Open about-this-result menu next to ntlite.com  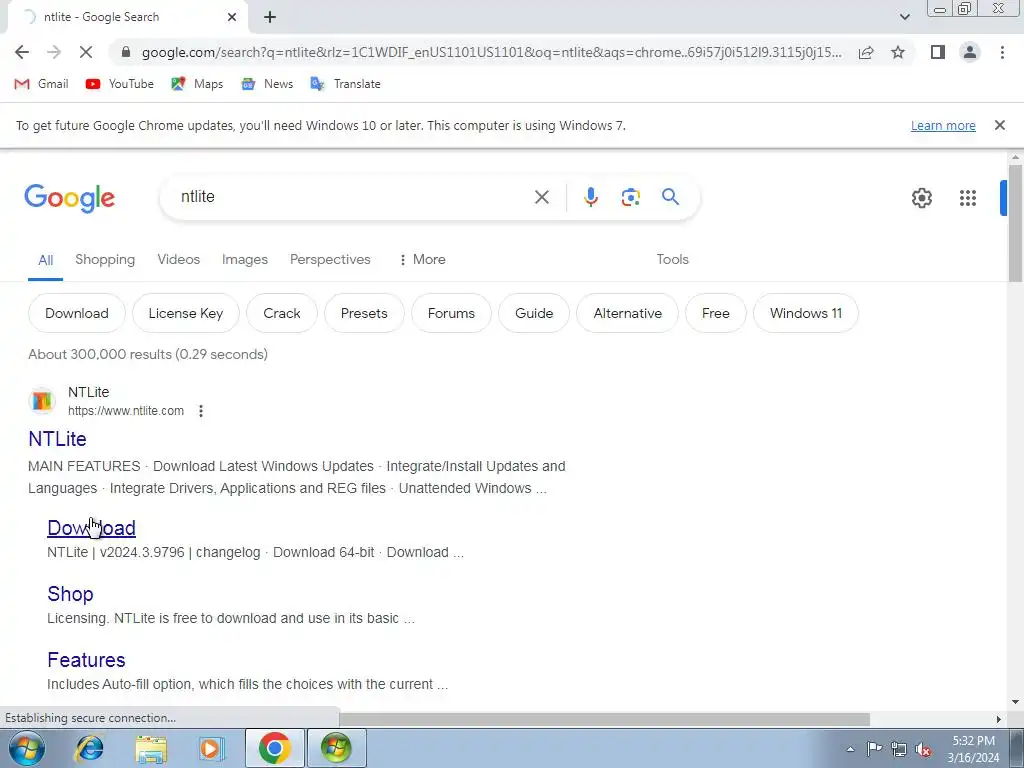201,411
